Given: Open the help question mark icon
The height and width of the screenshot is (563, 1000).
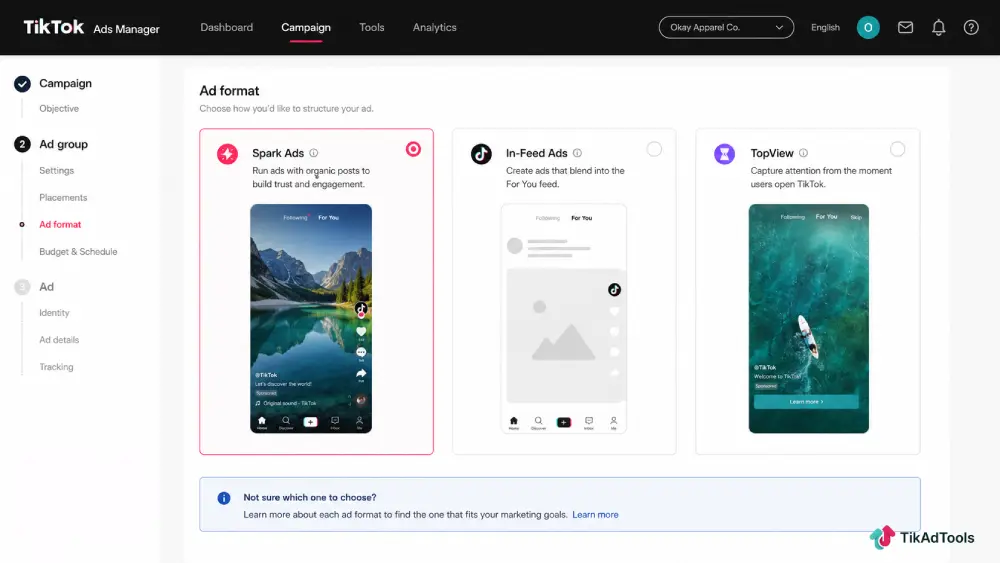Looking at the screenshot, I should pyautogui.click(x=971, y=27).
